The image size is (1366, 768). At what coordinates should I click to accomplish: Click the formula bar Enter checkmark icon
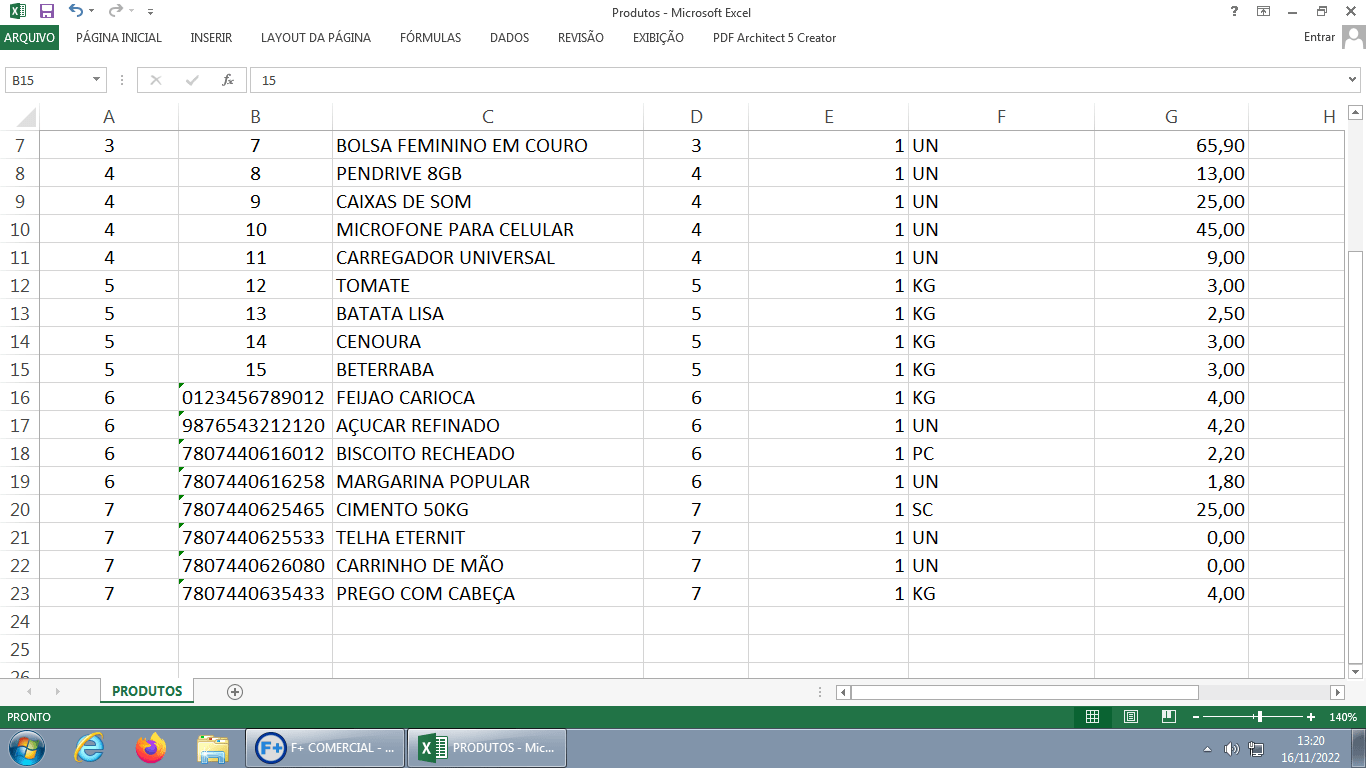point(192,80)
